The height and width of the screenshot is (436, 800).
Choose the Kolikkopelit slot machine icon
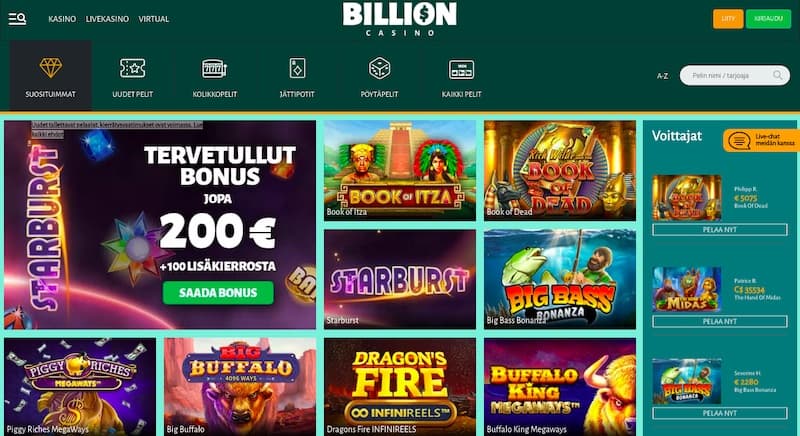(x=214, y=68)
